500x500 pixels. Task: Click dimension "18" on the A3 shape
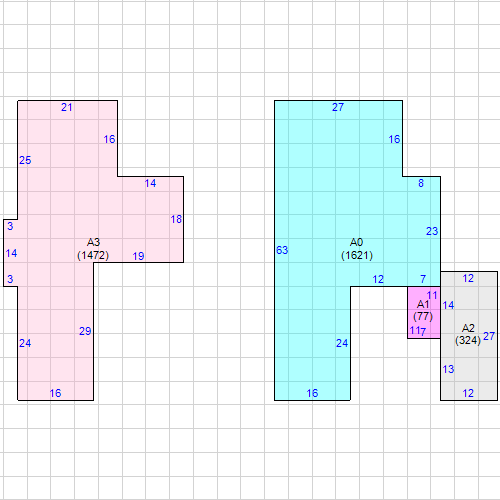point(176,219)
